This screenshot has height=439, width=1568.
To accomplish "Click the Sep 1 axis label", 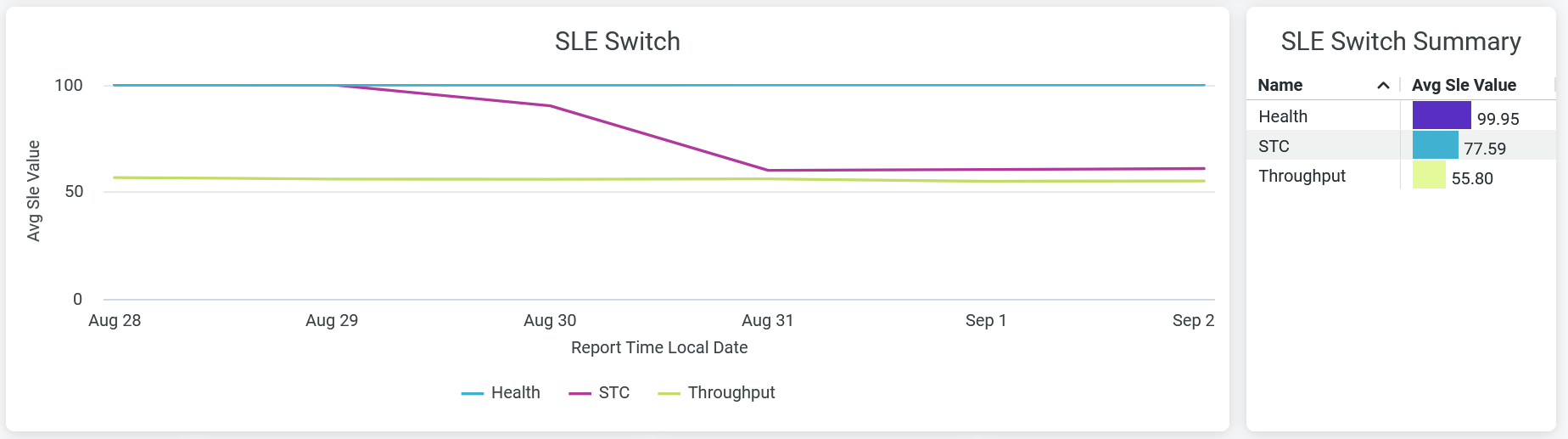I will [x=985, y=320].
